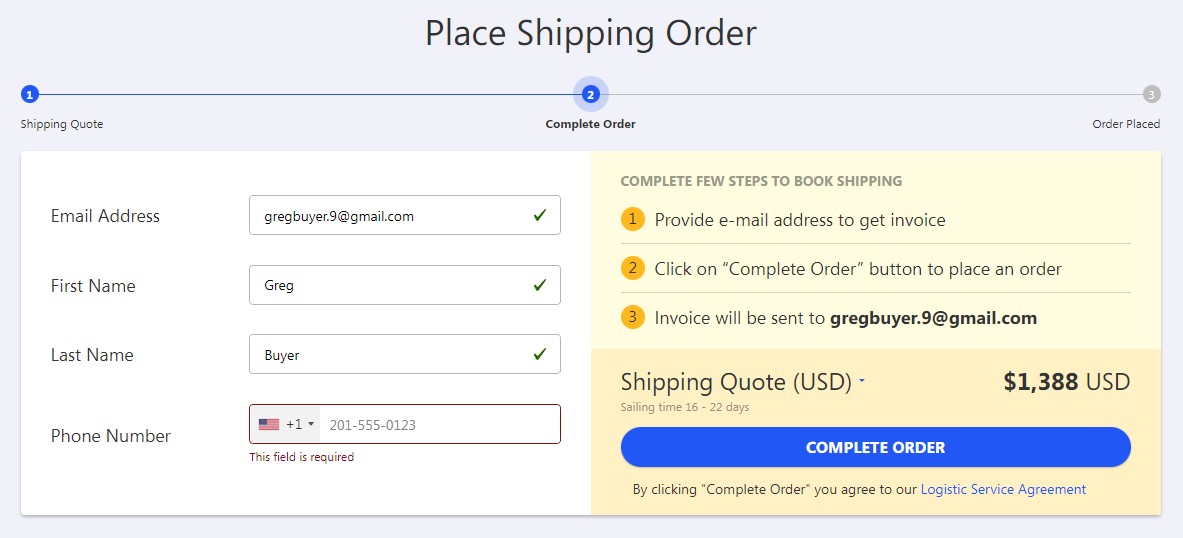
Task: Expand the Shipping Quote currency dropdown arrow
Action: point(862,381)
